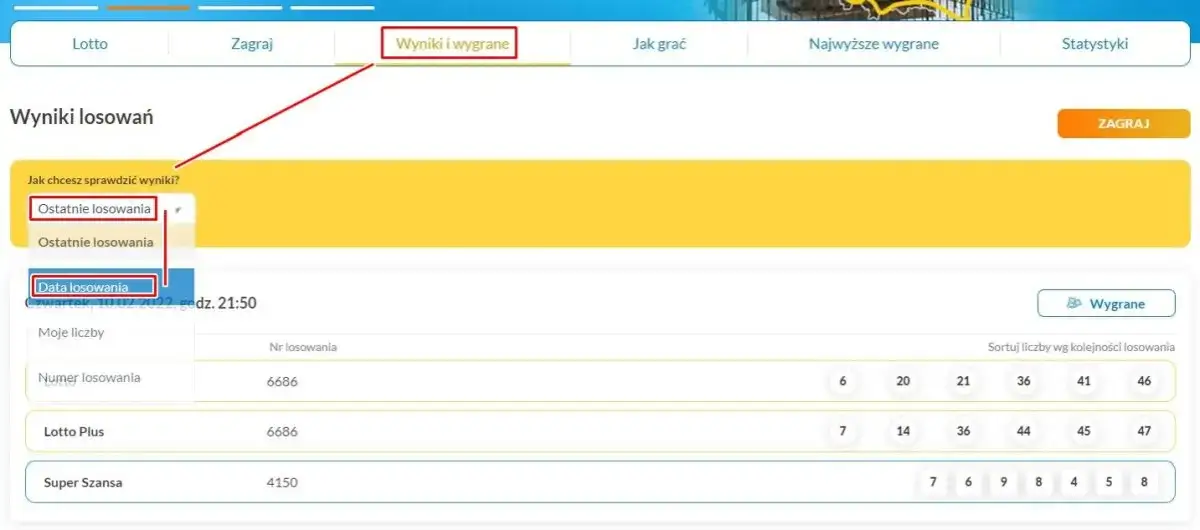Click Sortuj liczby wg kolejności losowania
The image size is (1200, 530).
click(x=1080, y=347)
